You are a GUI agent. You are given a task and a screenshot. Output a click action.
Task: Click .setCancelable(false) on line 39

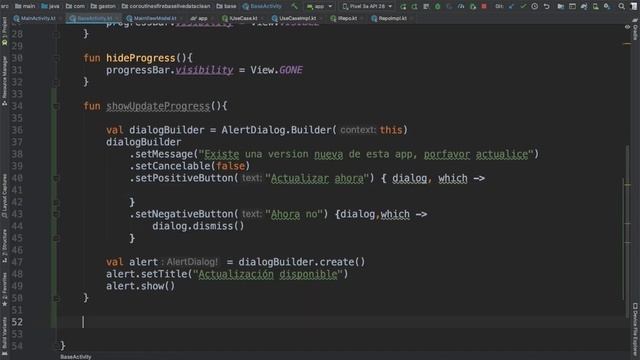tap(189, 166)
